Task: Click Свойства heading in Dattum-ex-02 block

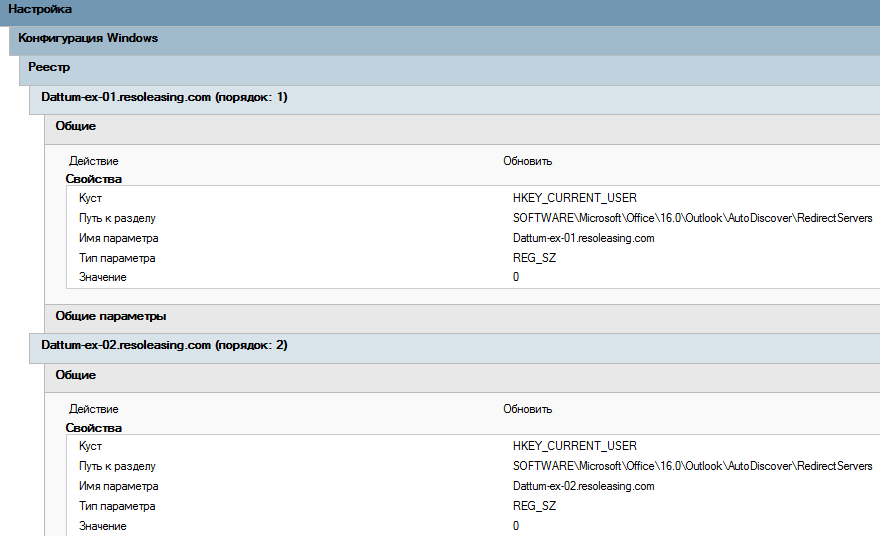Action: click(x=94, y=428)
